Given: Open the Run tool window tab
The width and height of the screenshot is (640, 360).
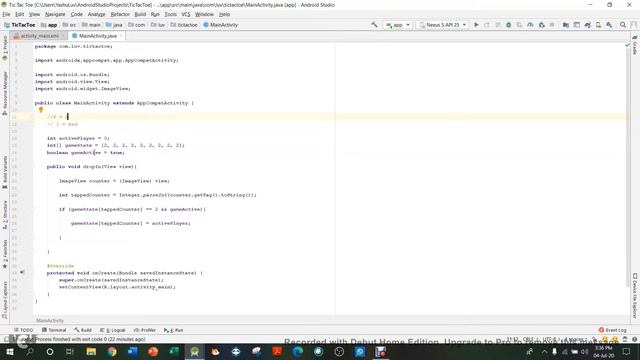Looking at the screenshot, I should [173, 330].
